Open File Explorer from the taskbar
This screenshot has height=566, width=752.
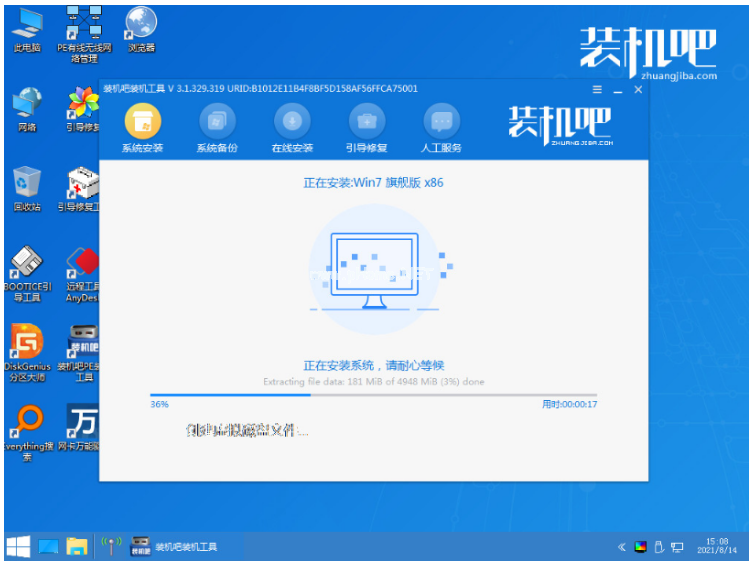point(77,547)
